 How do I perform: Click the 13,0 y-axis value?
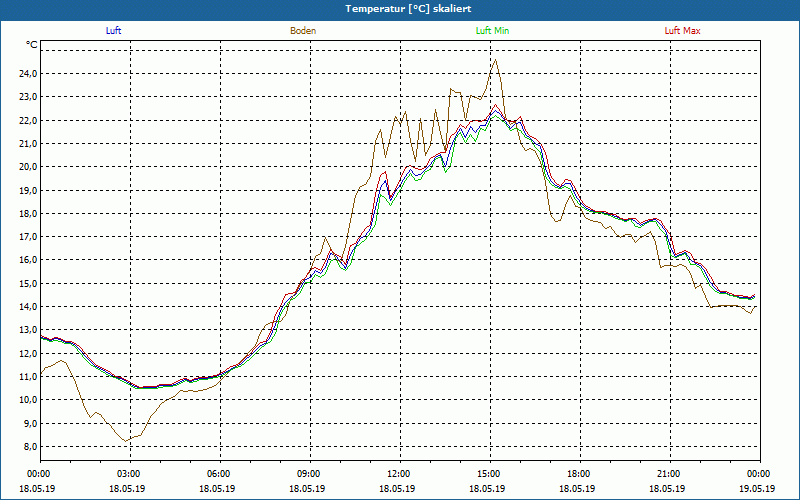[28, 330]
